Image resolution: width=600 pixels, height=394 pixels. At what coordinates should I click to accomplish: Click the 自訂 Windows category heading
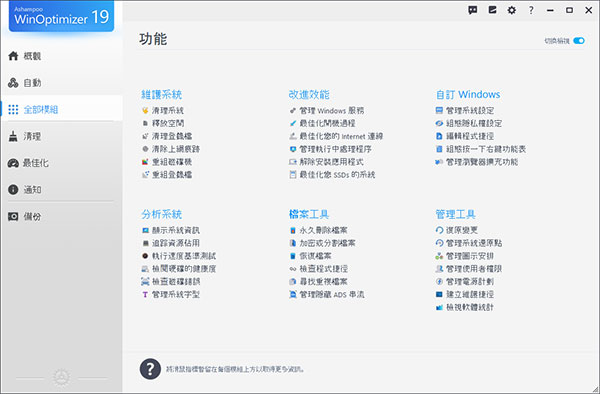point(468,94)
